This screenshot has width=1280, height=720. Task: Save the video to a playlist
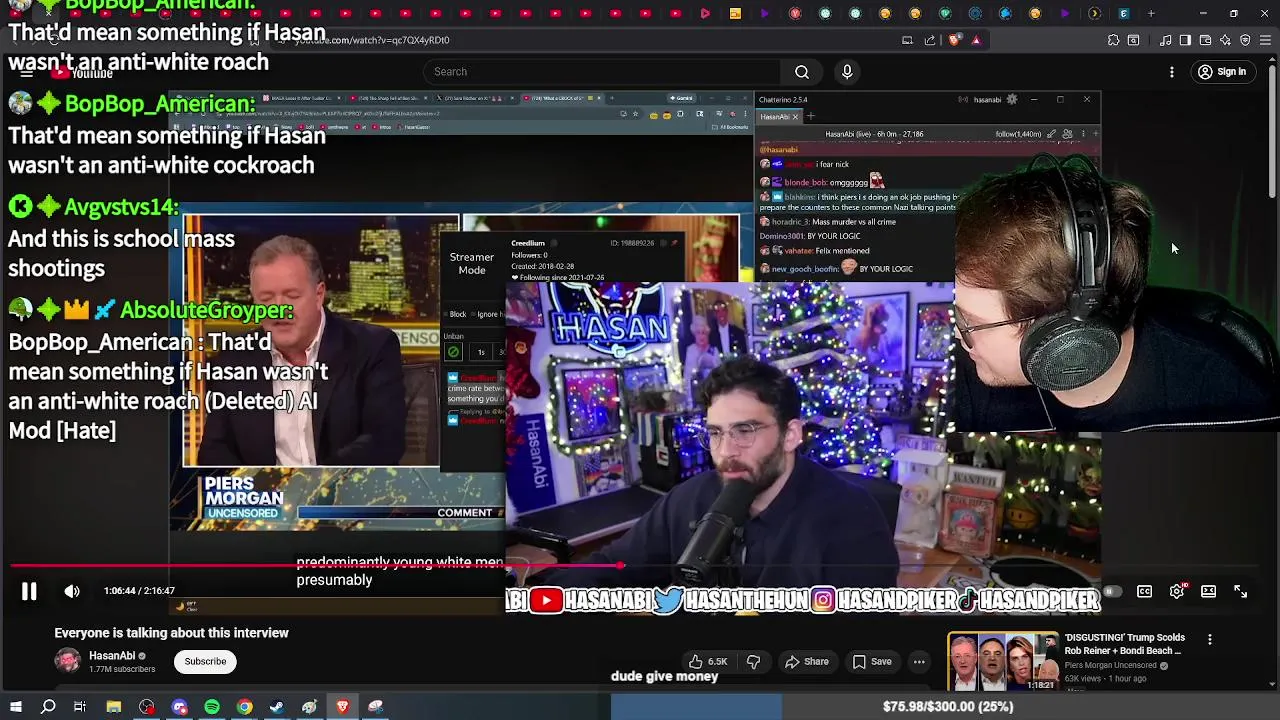click(872, 661)
